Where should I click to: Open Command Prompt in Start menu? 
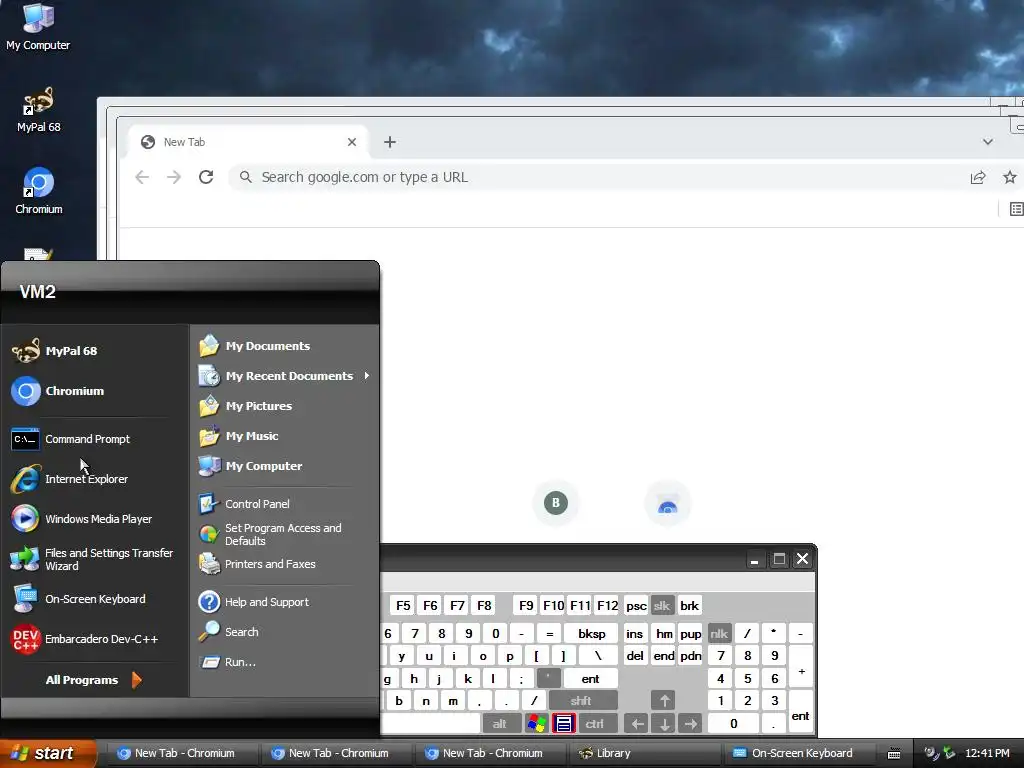pyautogui.click(x=71, y=439)
